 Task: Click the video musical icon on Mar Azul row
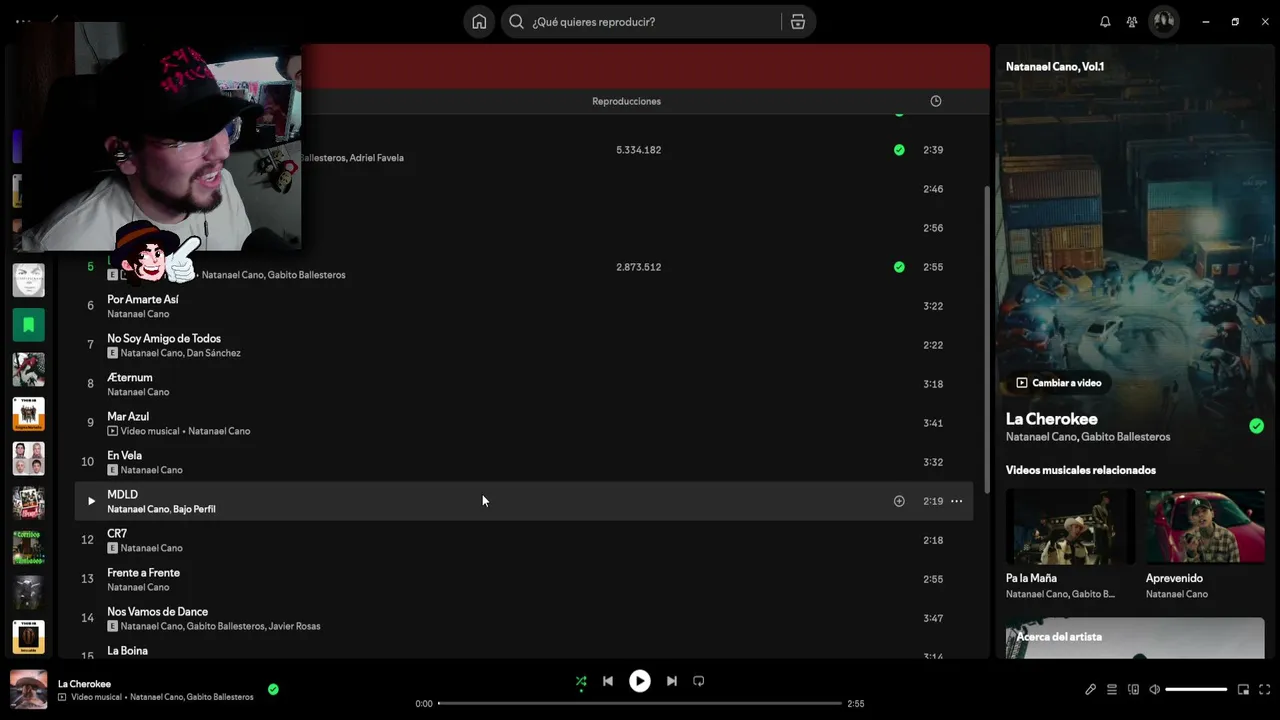pos(113,431)
